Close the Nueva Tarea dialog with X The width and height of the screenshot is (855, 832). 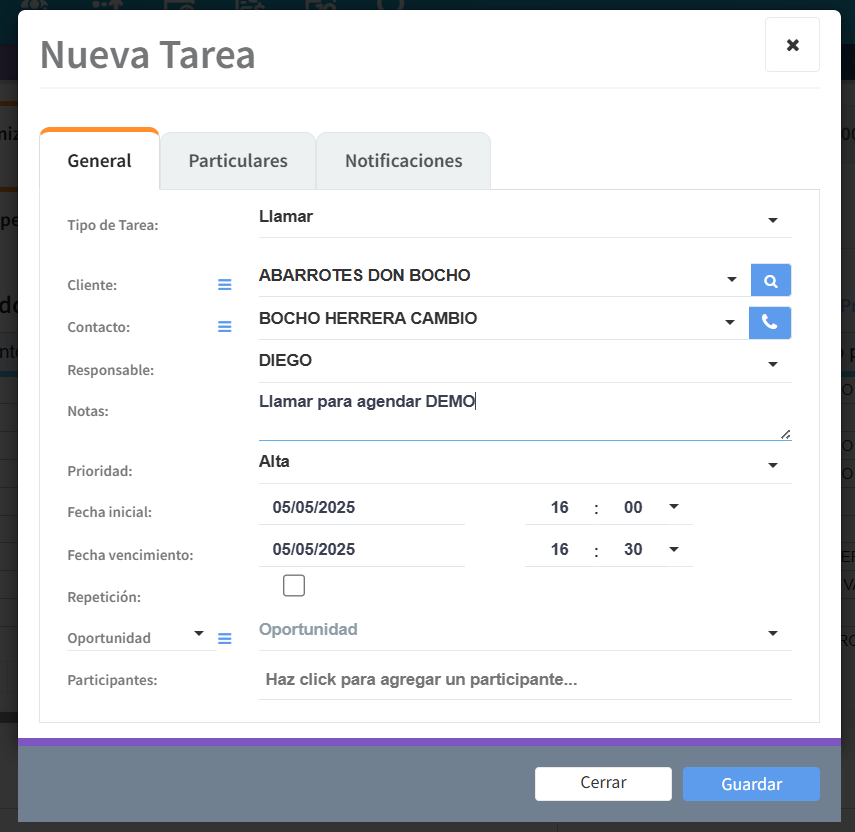(x=792, y=45)
